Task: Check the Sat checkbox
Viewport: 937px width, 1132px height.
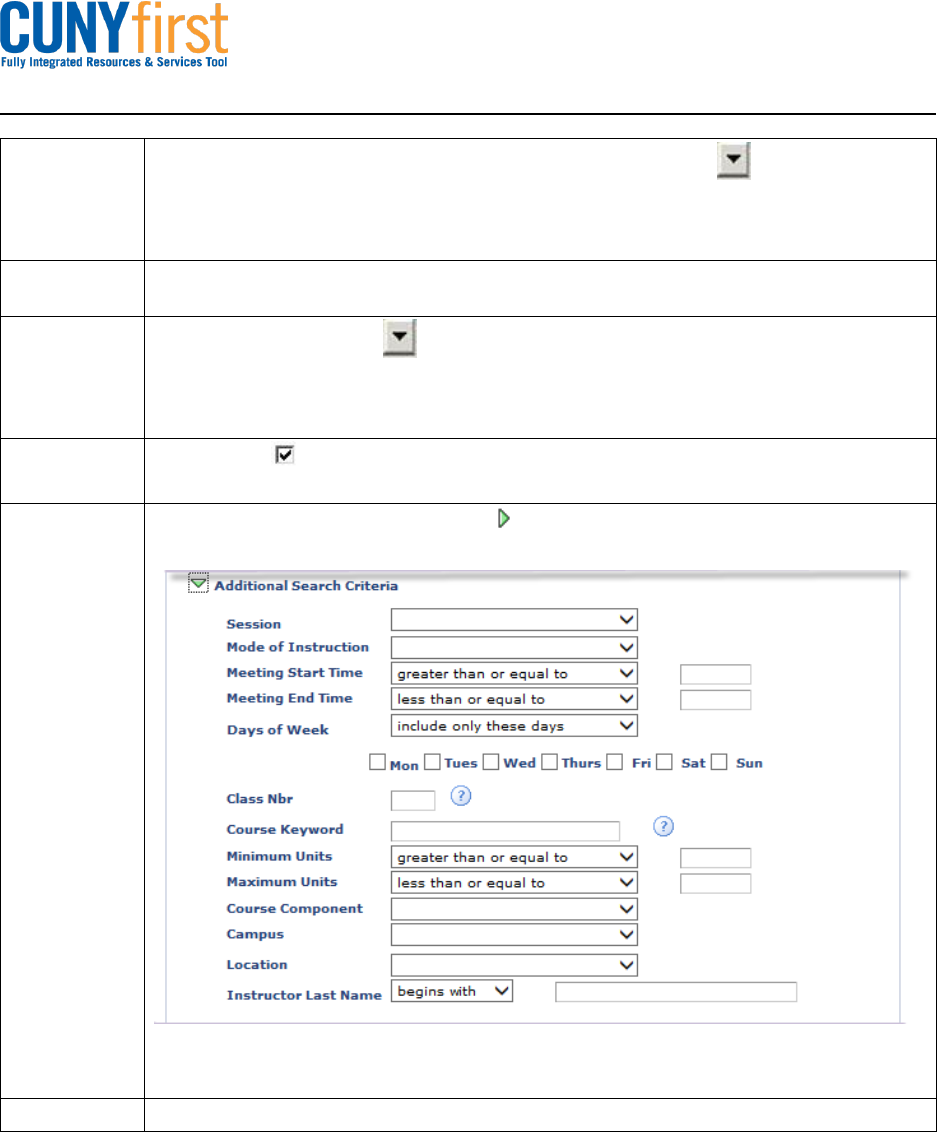Action: coord(664,762)
